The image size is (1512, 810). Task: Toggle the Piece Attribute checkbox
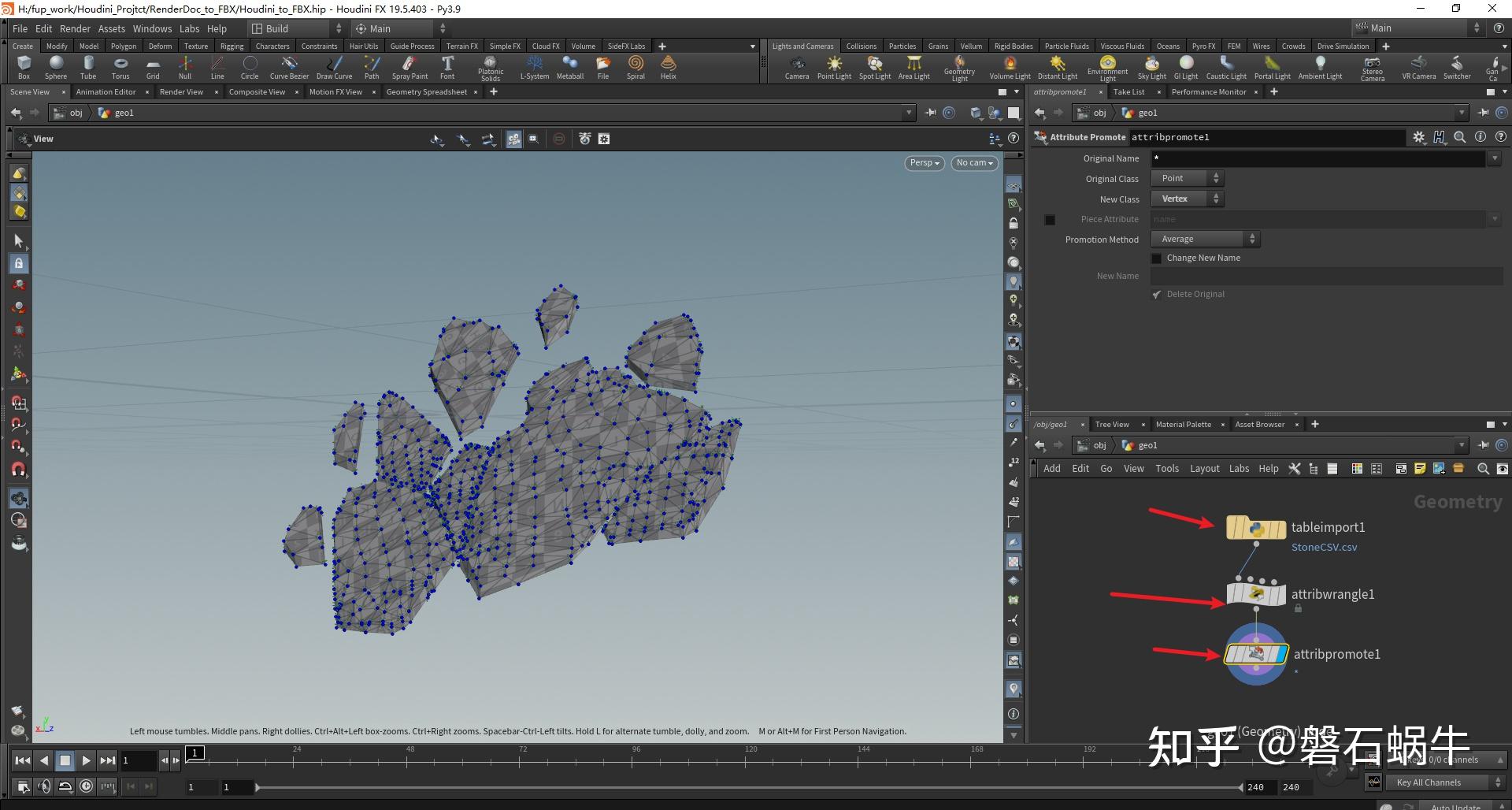point(1050,219)
